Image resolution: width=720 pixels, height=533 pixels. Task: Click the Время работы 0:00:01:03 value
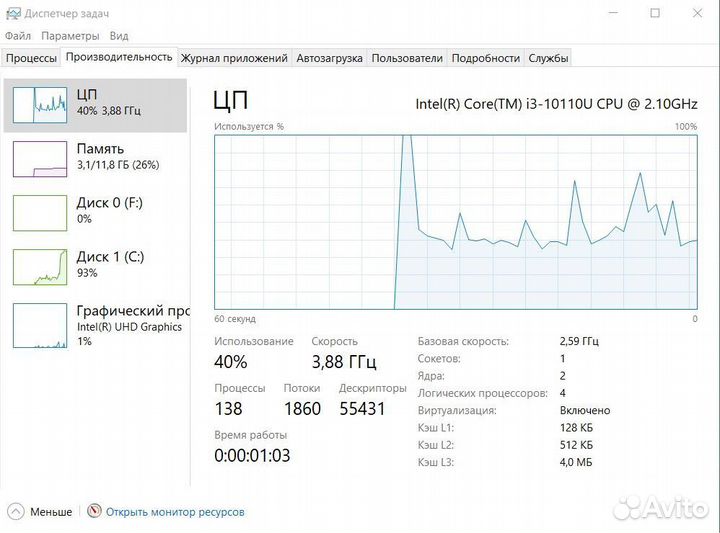pyautogui.click(x=252, y=455)
